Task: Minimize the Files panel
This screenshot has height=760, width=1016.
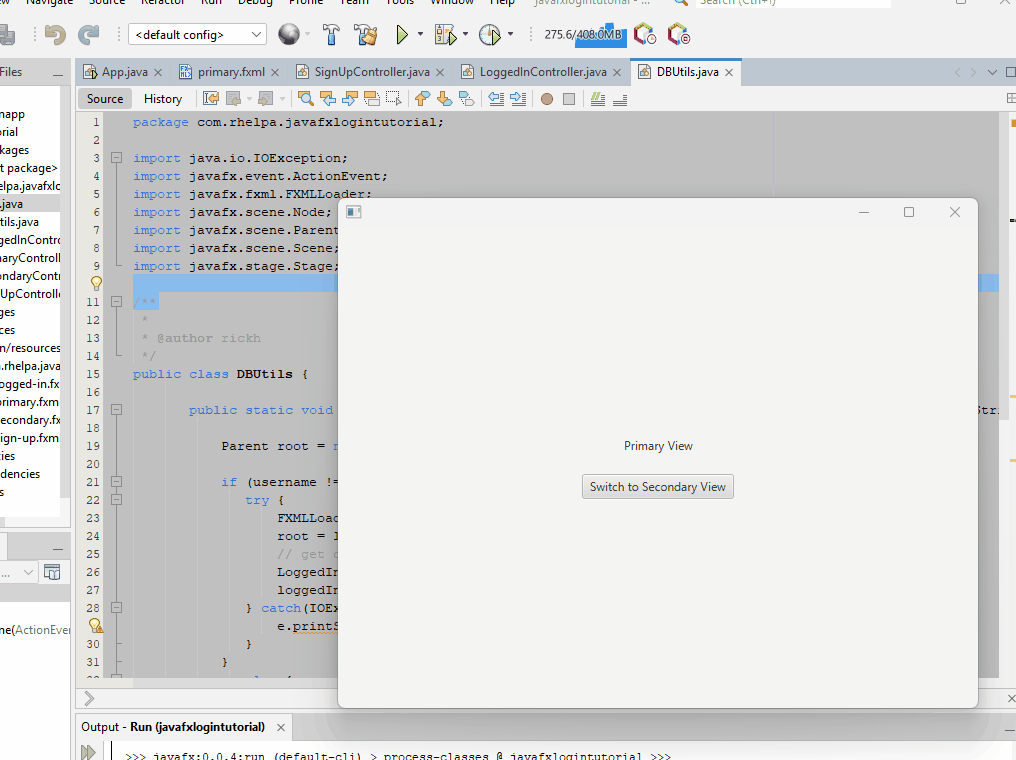Action: point(58,73)
